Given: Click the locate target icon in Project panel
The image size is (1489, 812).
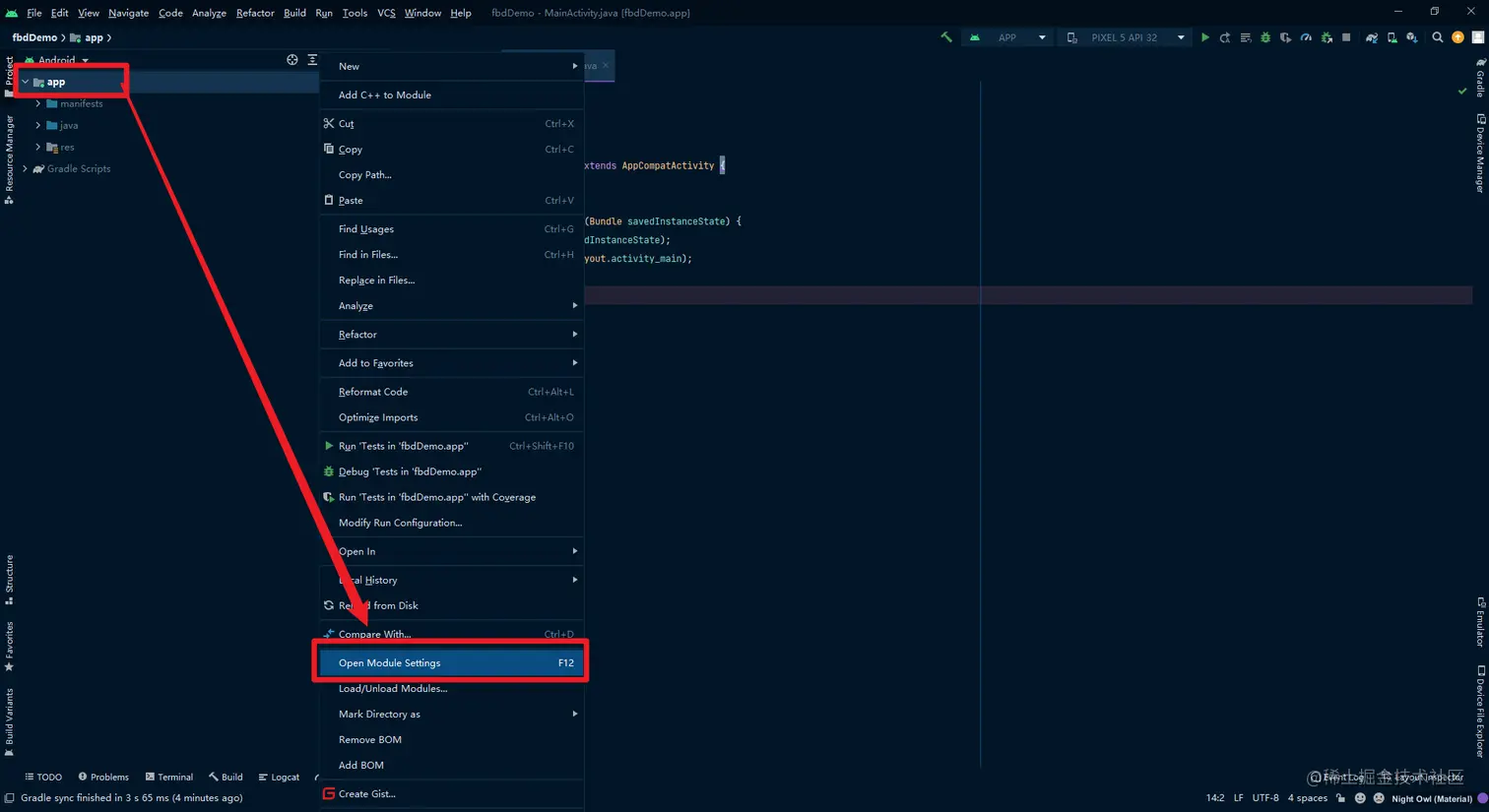Looking at the screenshot, I should coord(292,60).
